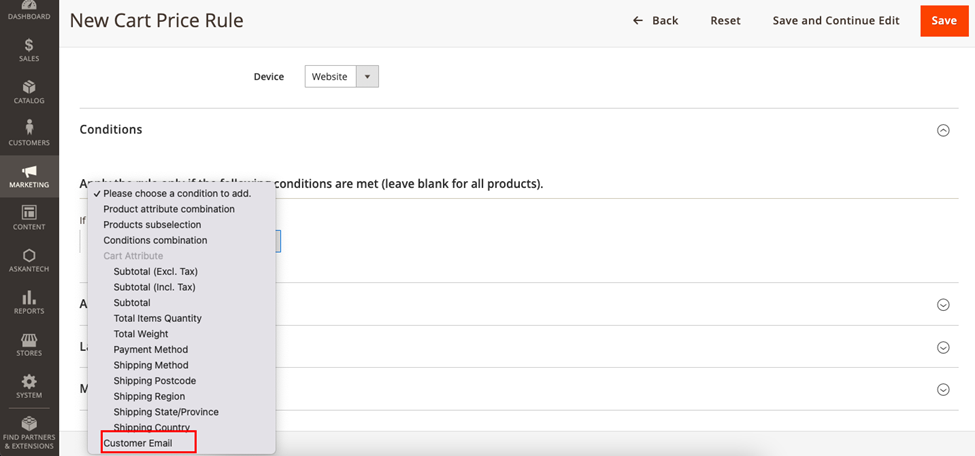Open the Content sidebar section
This screenshot has width=975, height=456.
click(x=29, y=218)
